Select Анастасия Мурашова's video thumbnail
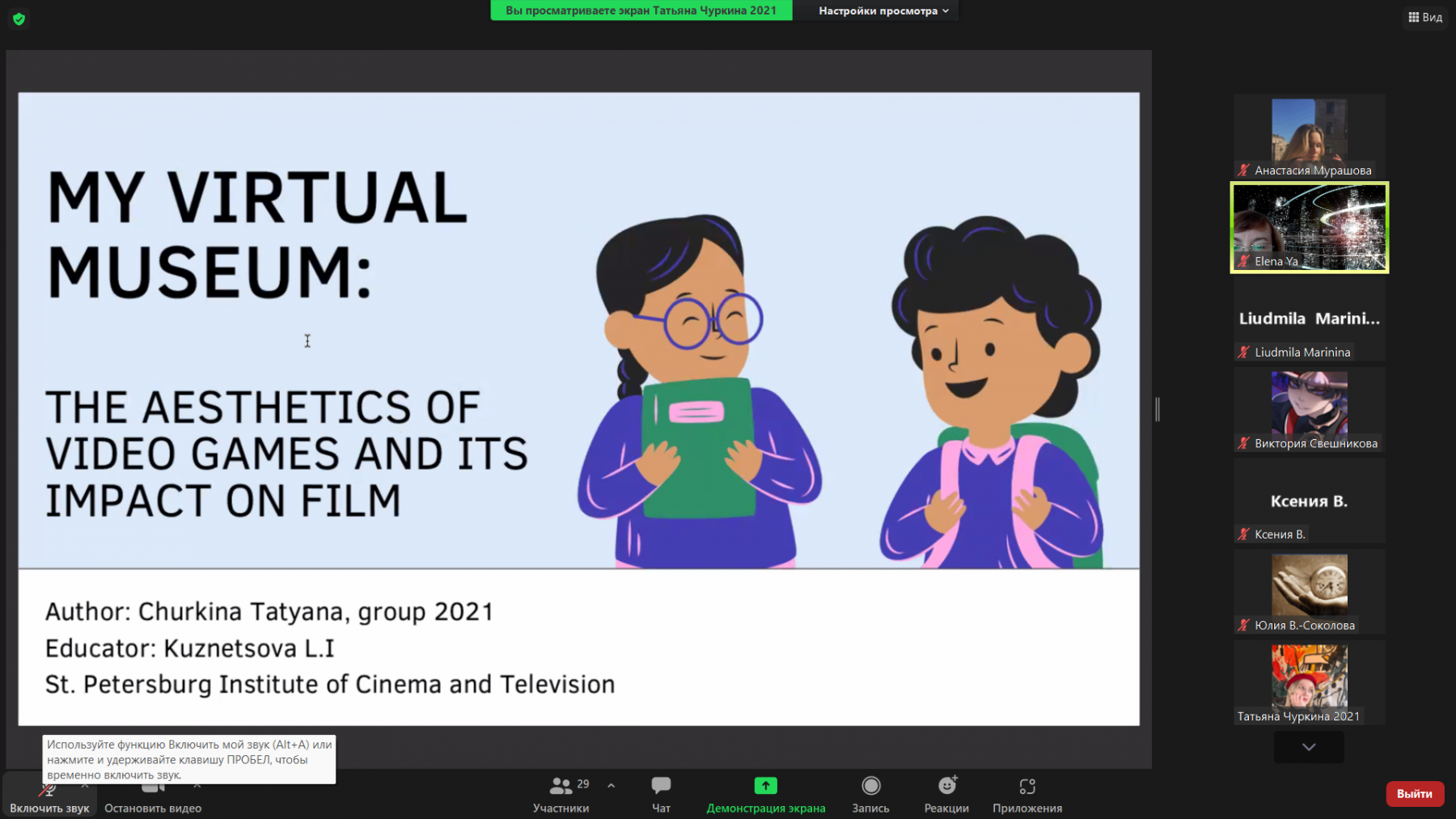 (x=1310, y=136)
